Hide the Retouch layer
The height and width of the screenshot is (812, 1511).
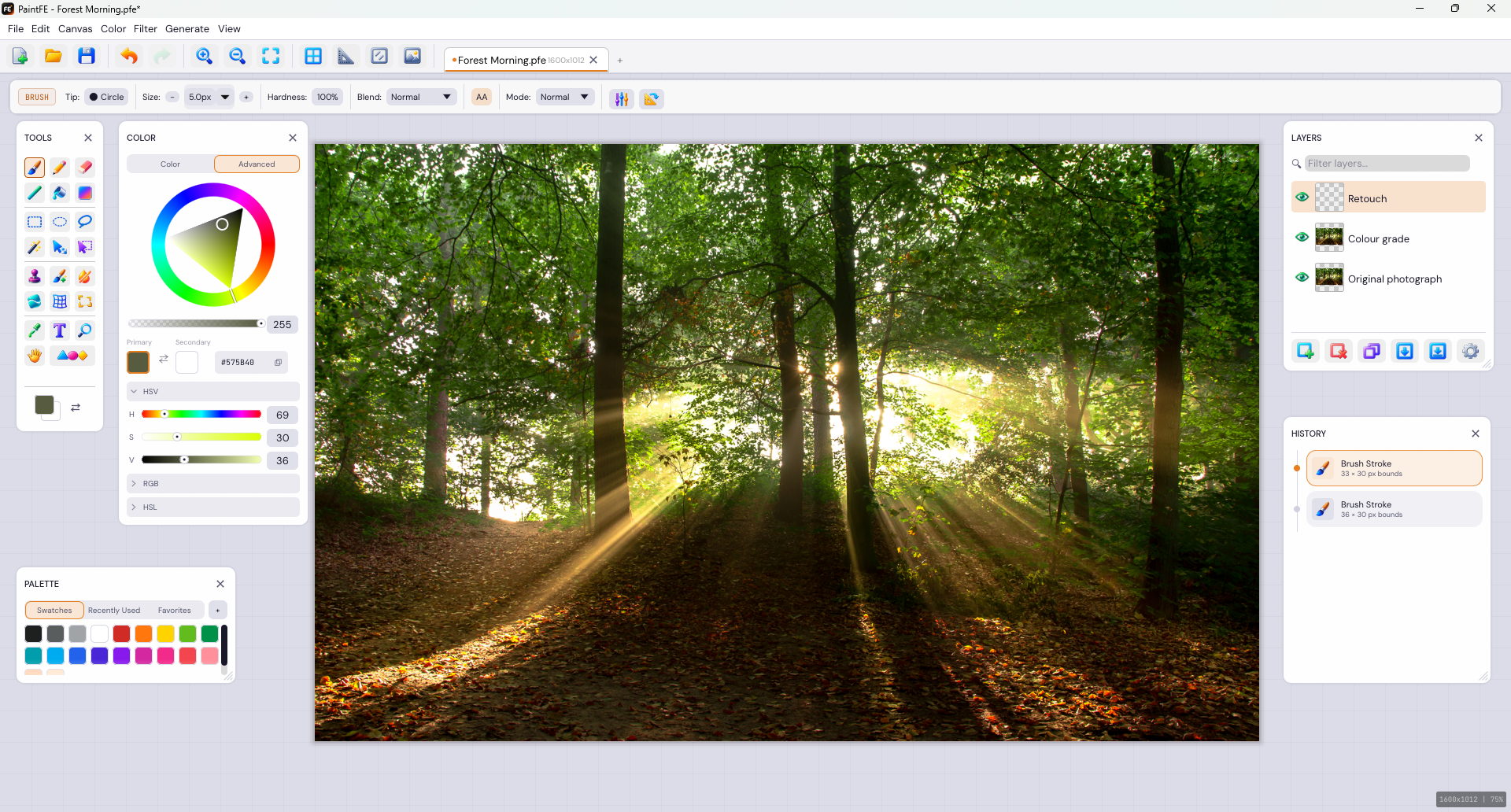tap(1302, 197)
